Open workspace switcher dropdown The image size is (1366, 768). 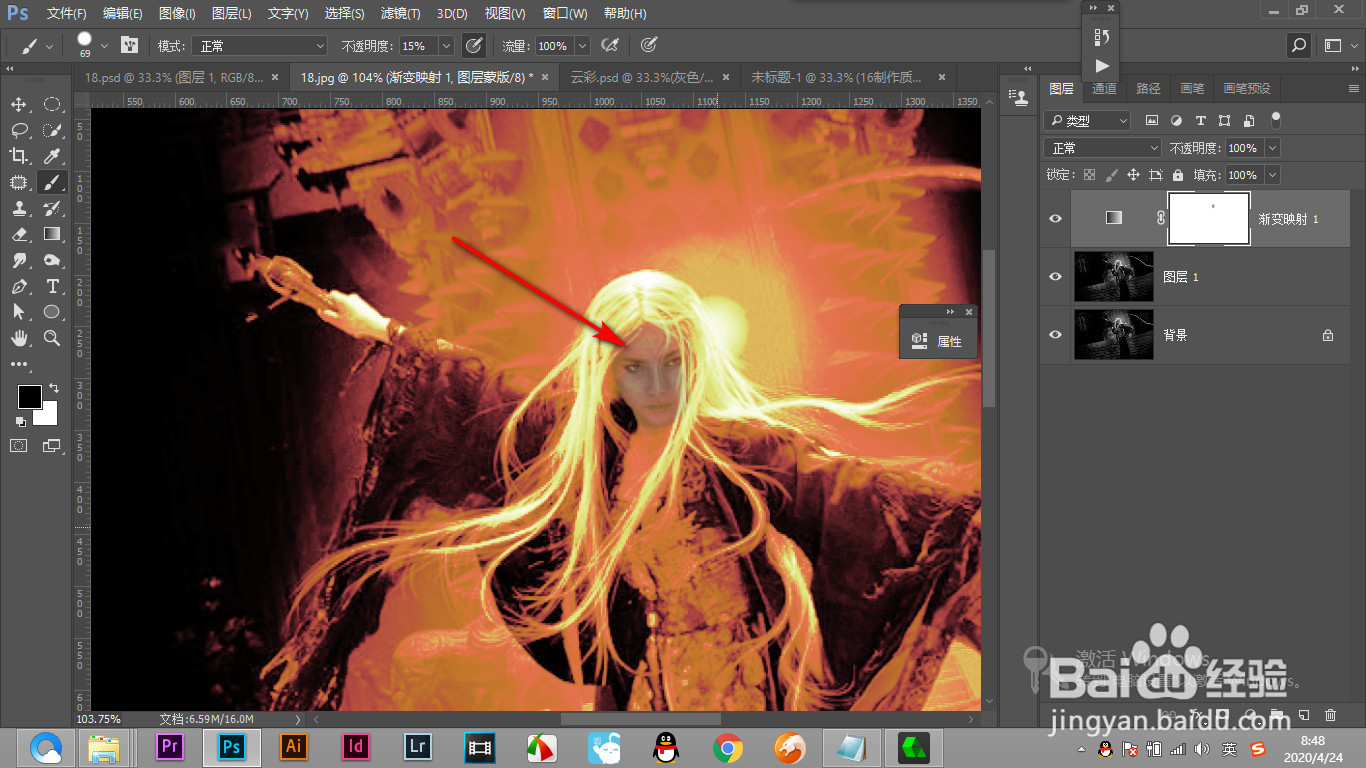coord(1341,45)
